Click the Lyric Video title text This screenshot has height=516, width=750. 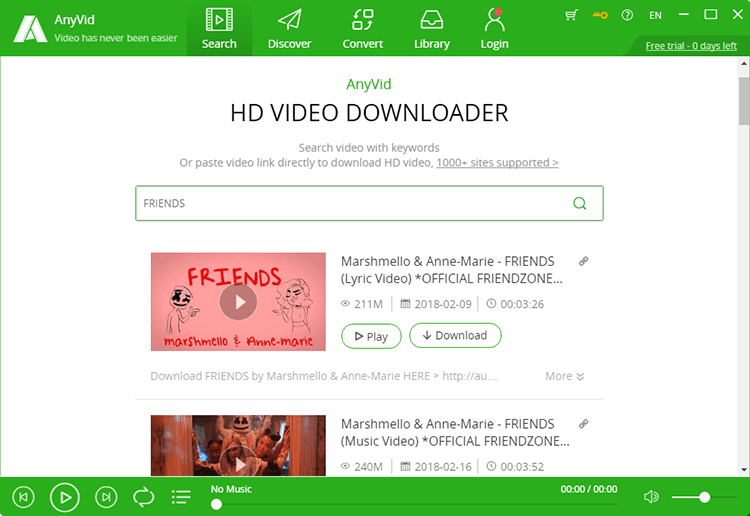click(452, 270)
